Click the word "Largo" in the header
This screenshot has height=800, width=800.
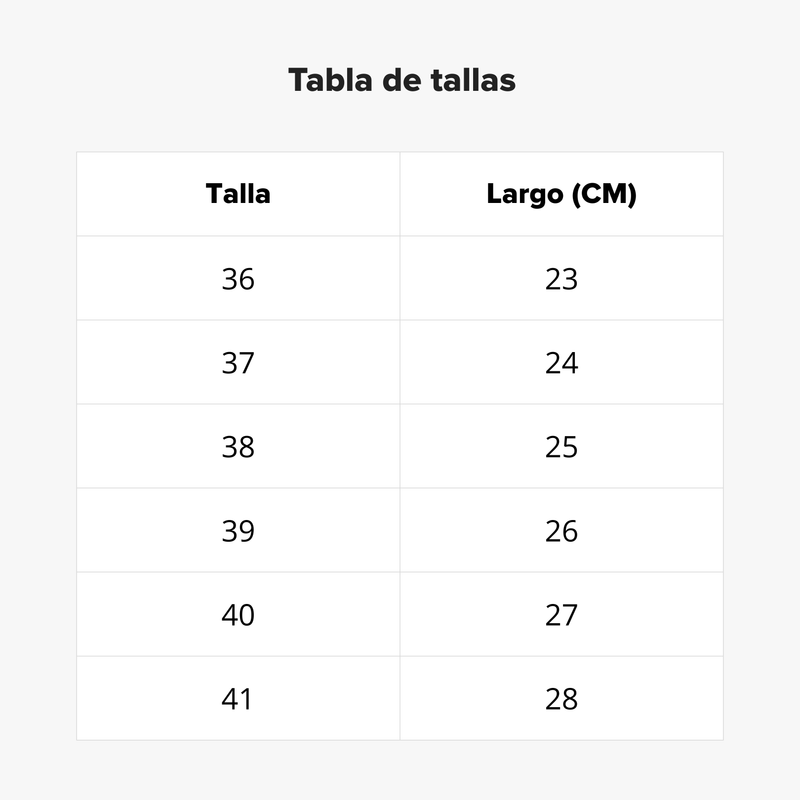[x=525, y=194]
